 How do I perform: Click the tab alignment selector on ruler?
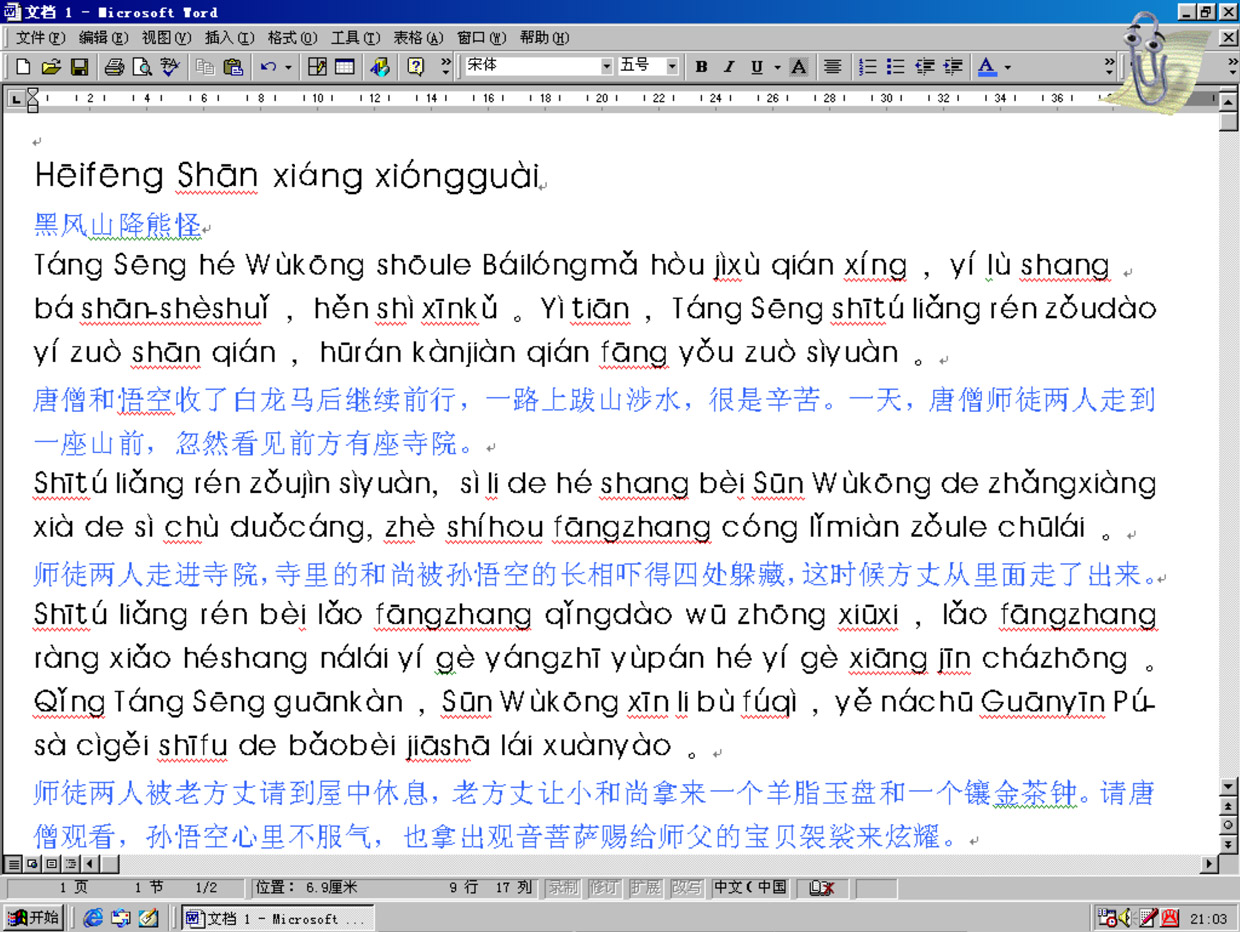tap(14, 99)
